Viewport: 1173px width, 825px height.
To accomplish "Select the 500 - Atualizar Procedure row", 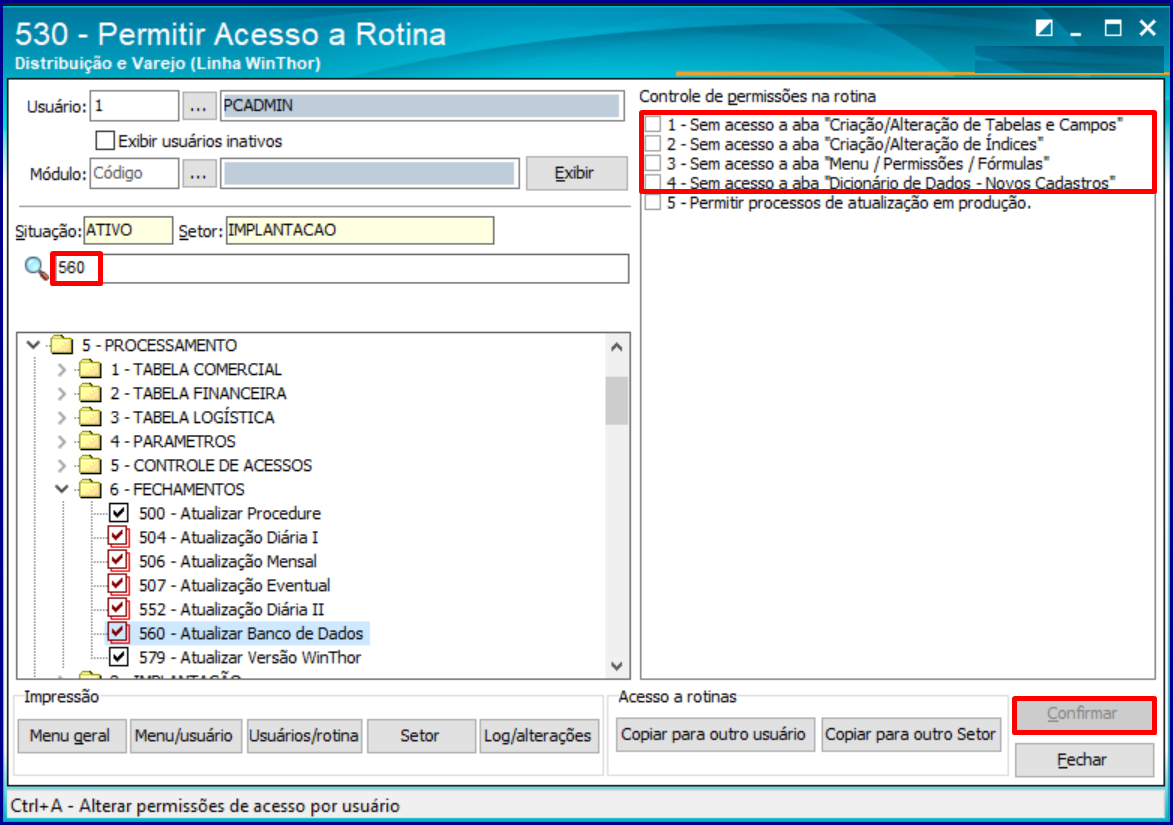I will point(230,513).
